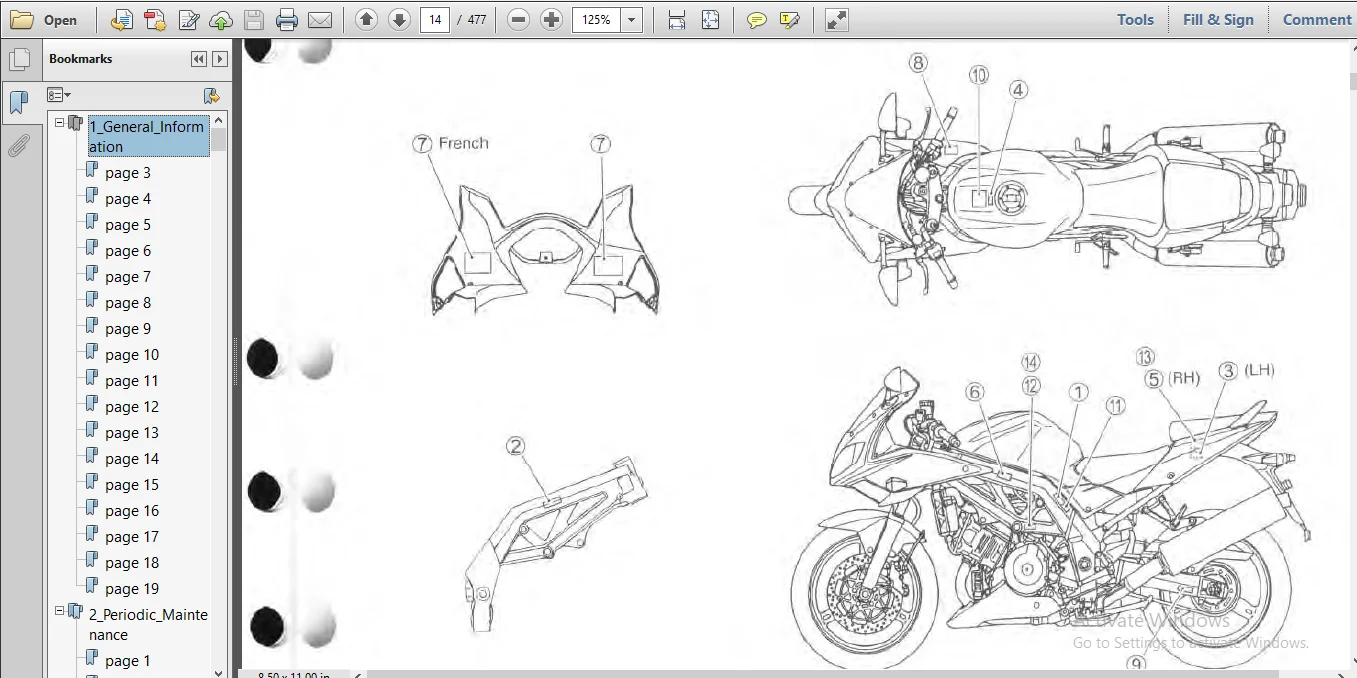The image size is (1357, 678).
Task: Click the edit/sign document icon
Action: 188,20
